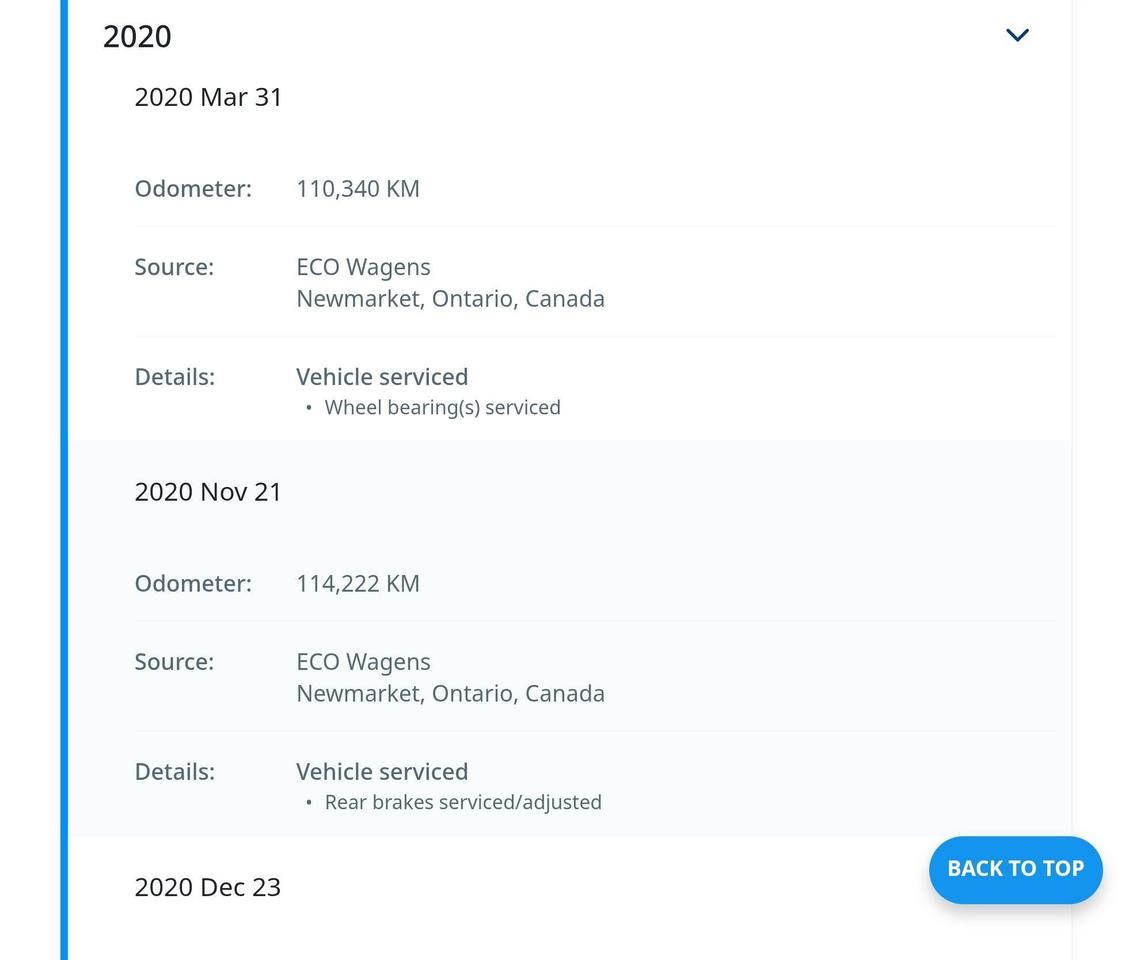1133x960 pixels.
Task: Click the 110,340 KM odometer reading
Action: [357, 189]
